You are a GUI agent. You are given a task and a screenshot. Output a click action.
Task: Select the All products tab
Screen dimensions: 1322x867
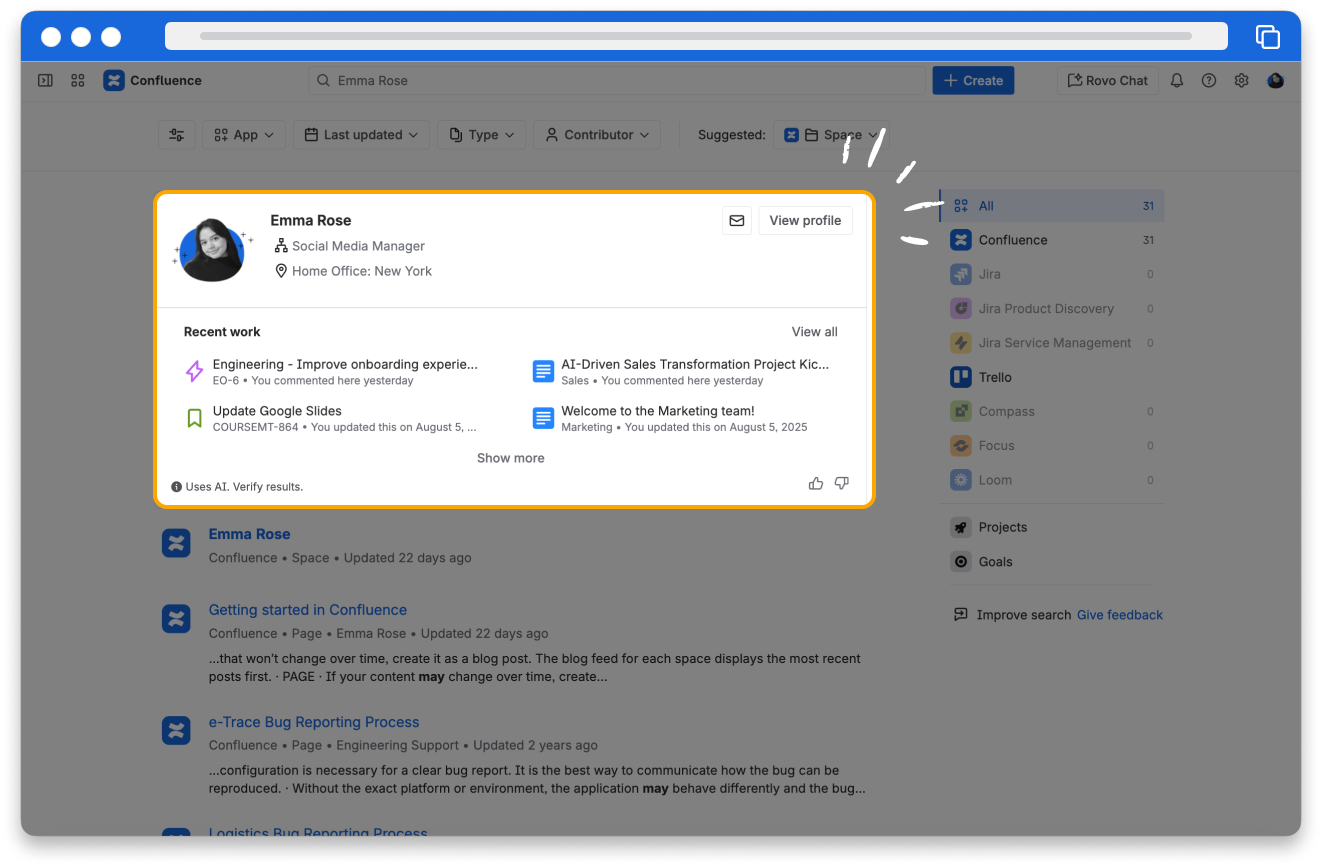pyautogui.click(x=1052, y=206)
